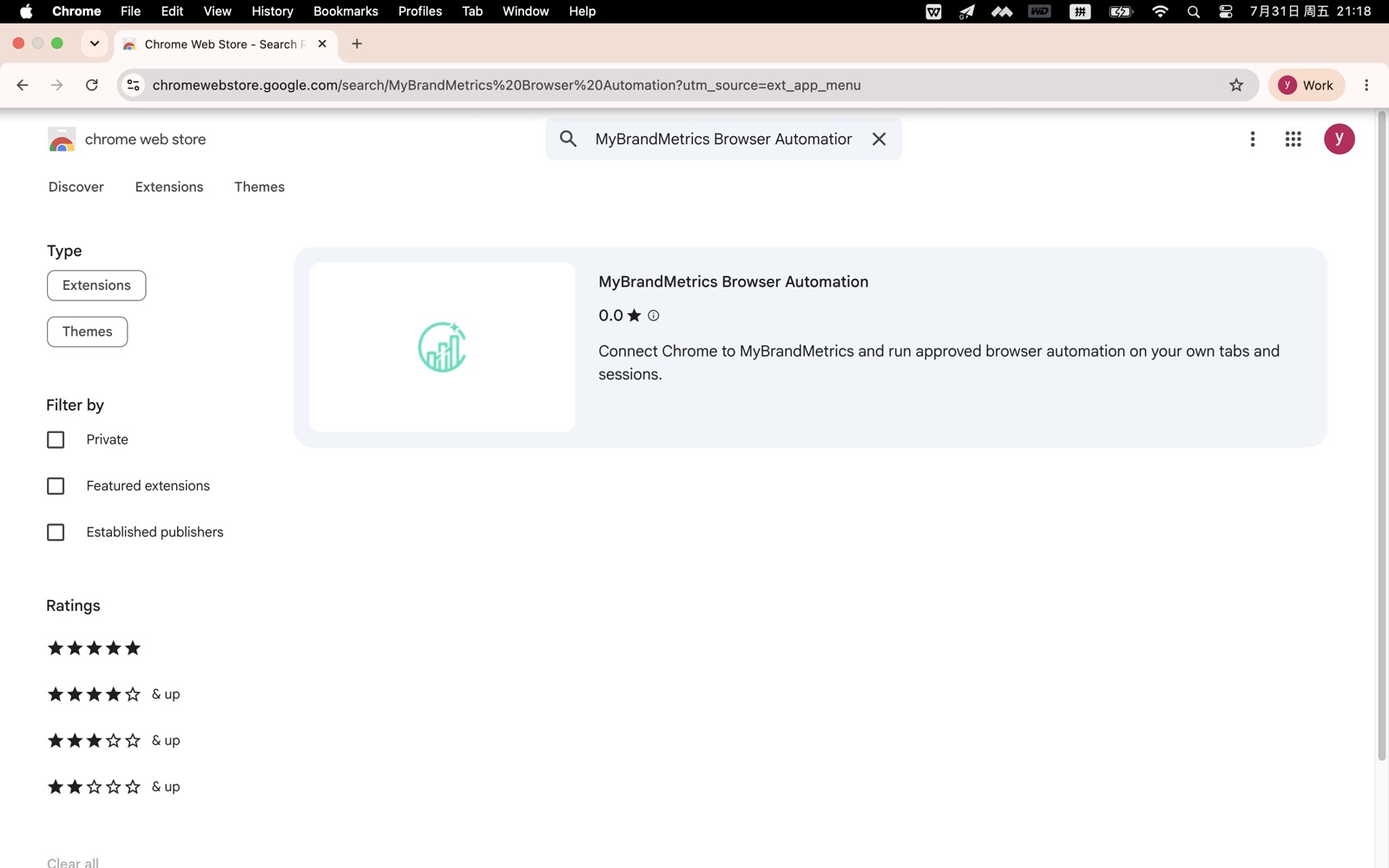The height and width of the screenshot is (868, 1389).
Task: Filter by two stars & up
Action: tap(113, 786)
